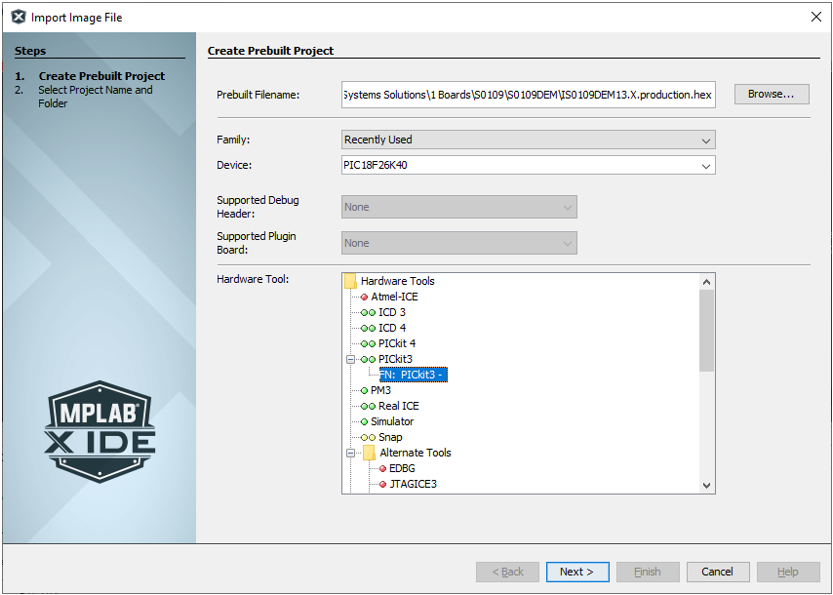Image resolution: width=833 pixels, height=595 pixels.
Task: Select the Simulator tool
Action: tap(392, 421)
